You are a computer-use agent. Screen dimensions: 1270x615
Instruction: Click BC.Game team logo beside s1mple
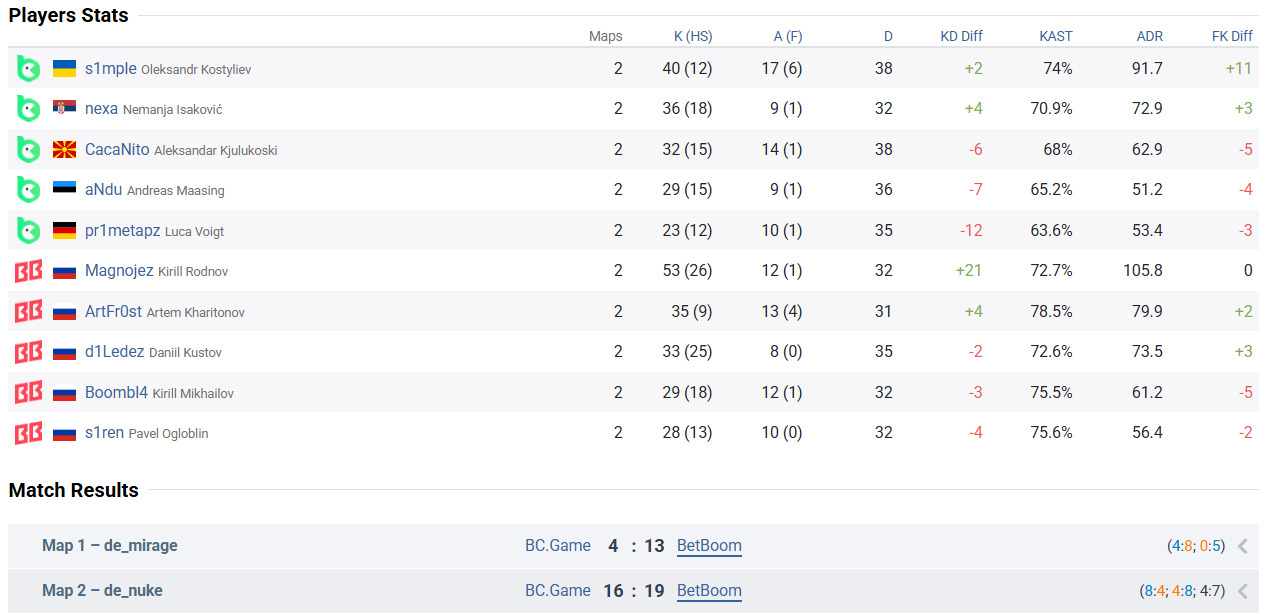(x=28, y=69)
